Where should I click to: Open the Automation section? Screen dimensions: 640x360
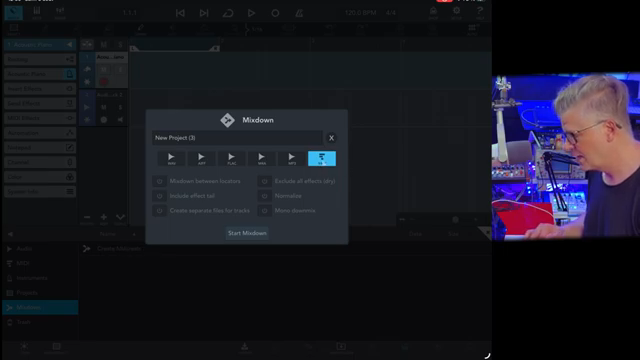40,133
